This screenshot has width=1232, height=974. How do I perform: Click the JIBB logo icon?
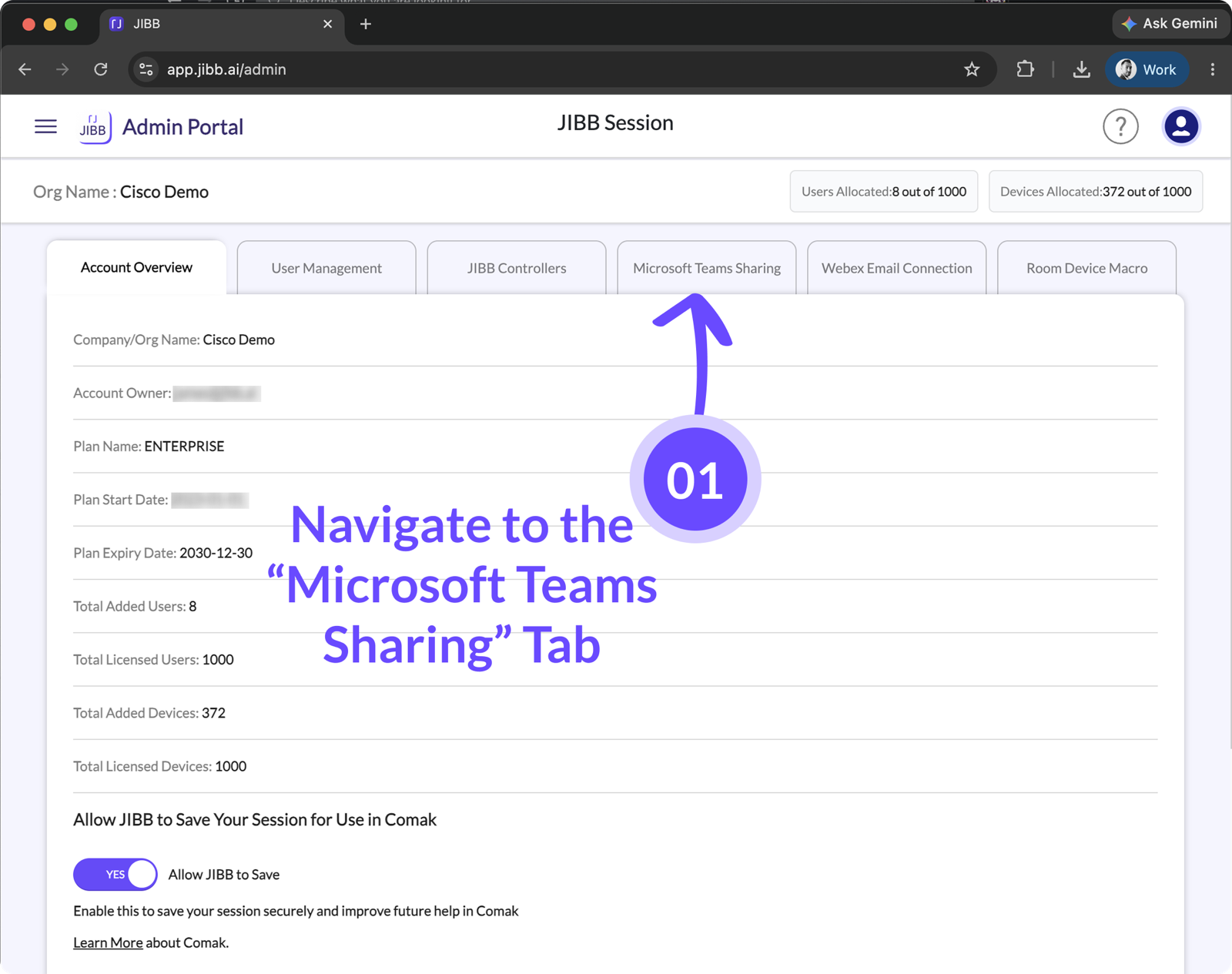[95, 127]
